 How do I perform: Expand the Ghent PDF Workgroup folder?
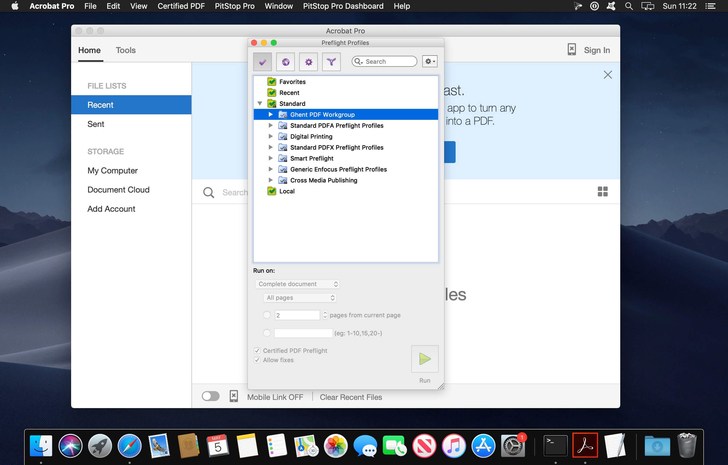click(x=270, y=115)
